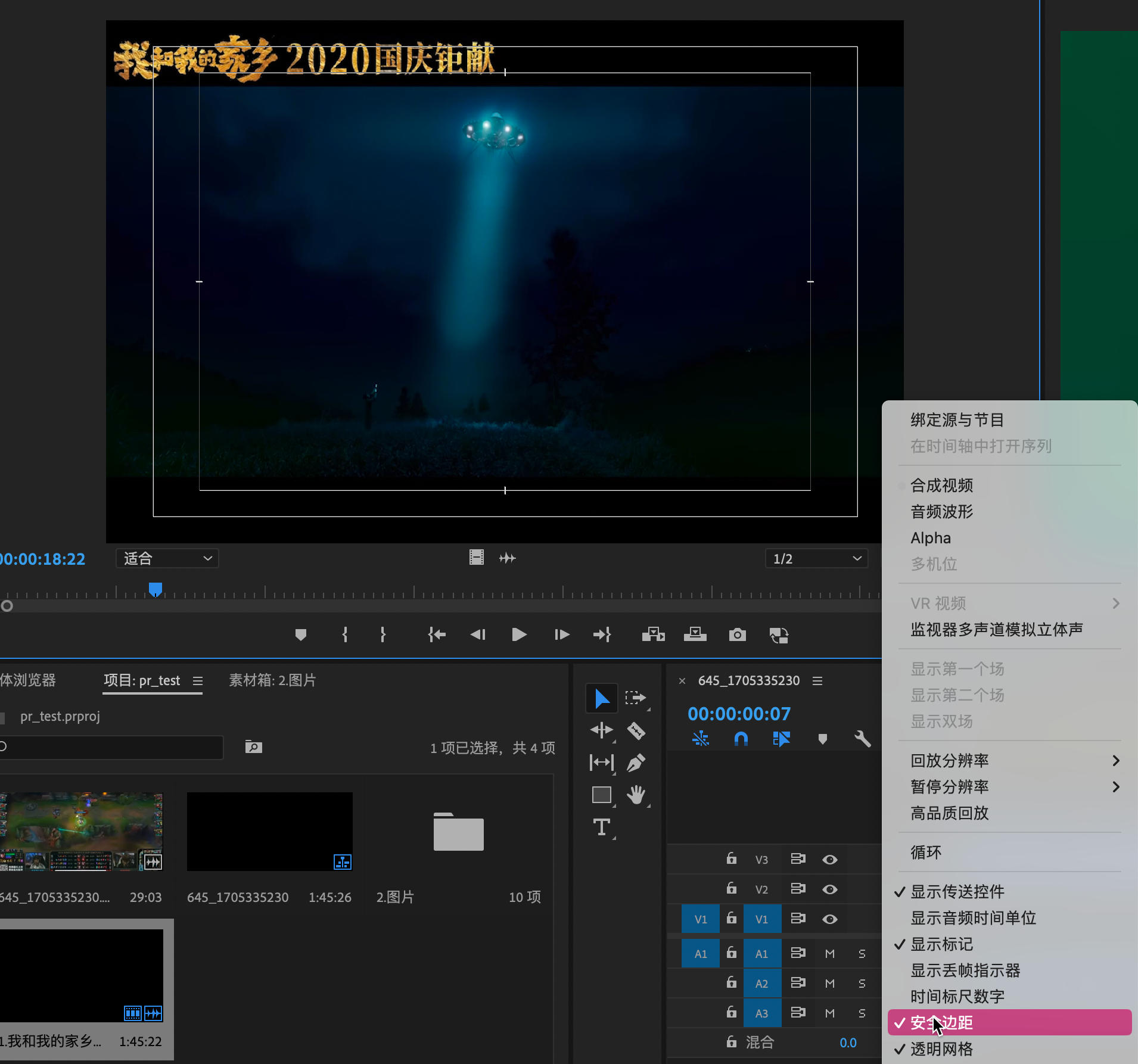
Task: Expand the 暂停分辨率 submenu
Action: click(1009, 787)
